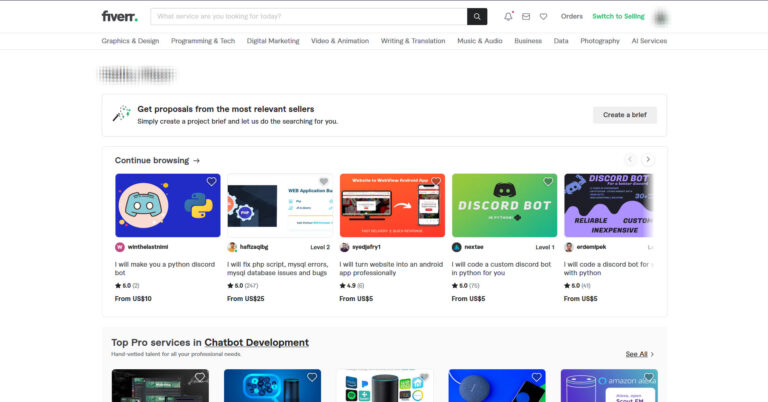Click the Fiverr logo
Image resolution: width=768 pixels, height=402 pixels.
click(120, 16)
